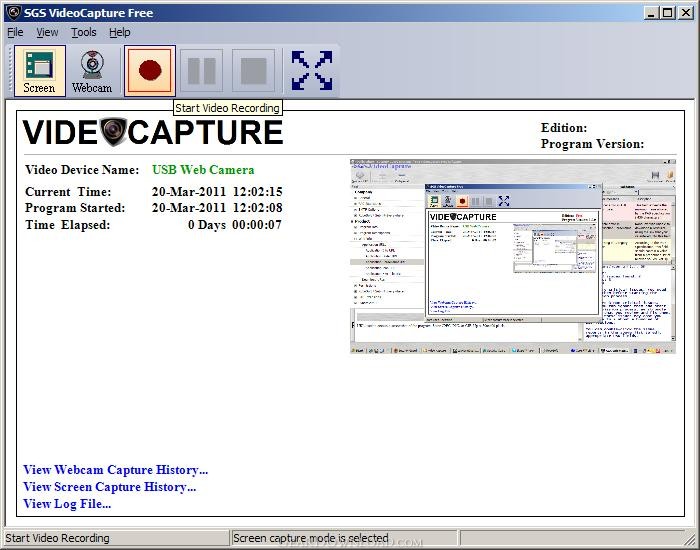The width and height of the screenshot is (700, 550).
Task: Maximize the SGS VideoCapture Free window
Action: (668, 12)
